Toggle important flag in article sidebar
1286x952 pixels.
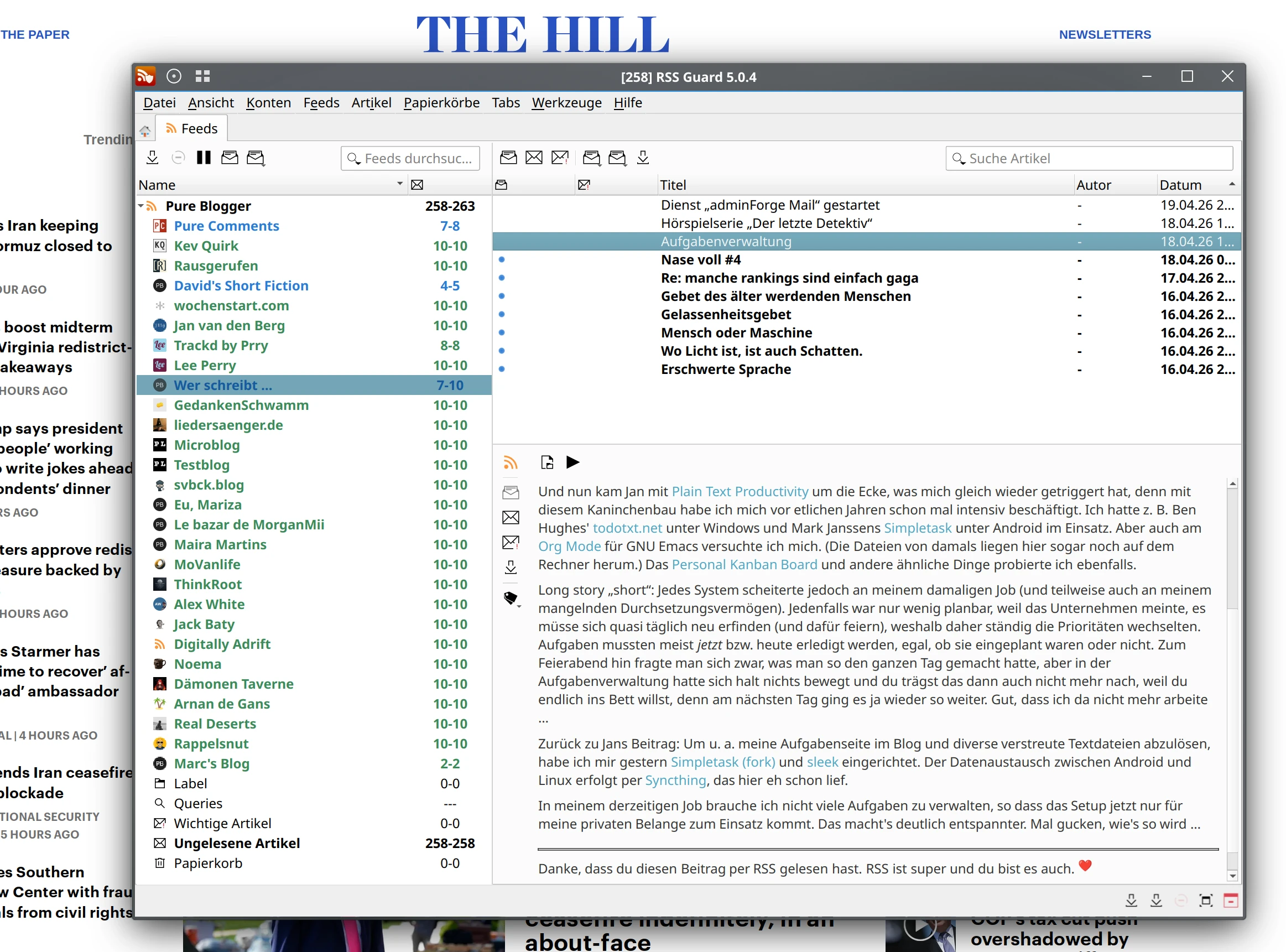tap(511, 542)
